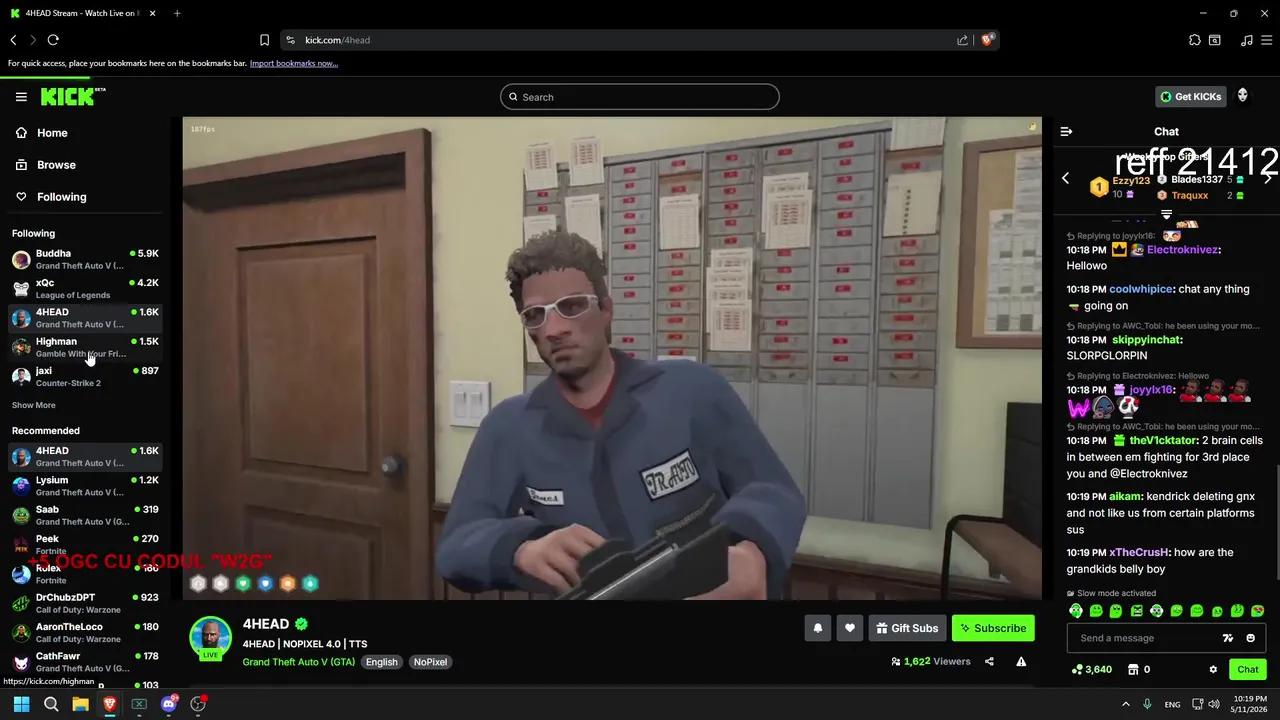Select the English tag
Image resolution: width=1280 pixels, height=720 pixels.
click(381, 662)
